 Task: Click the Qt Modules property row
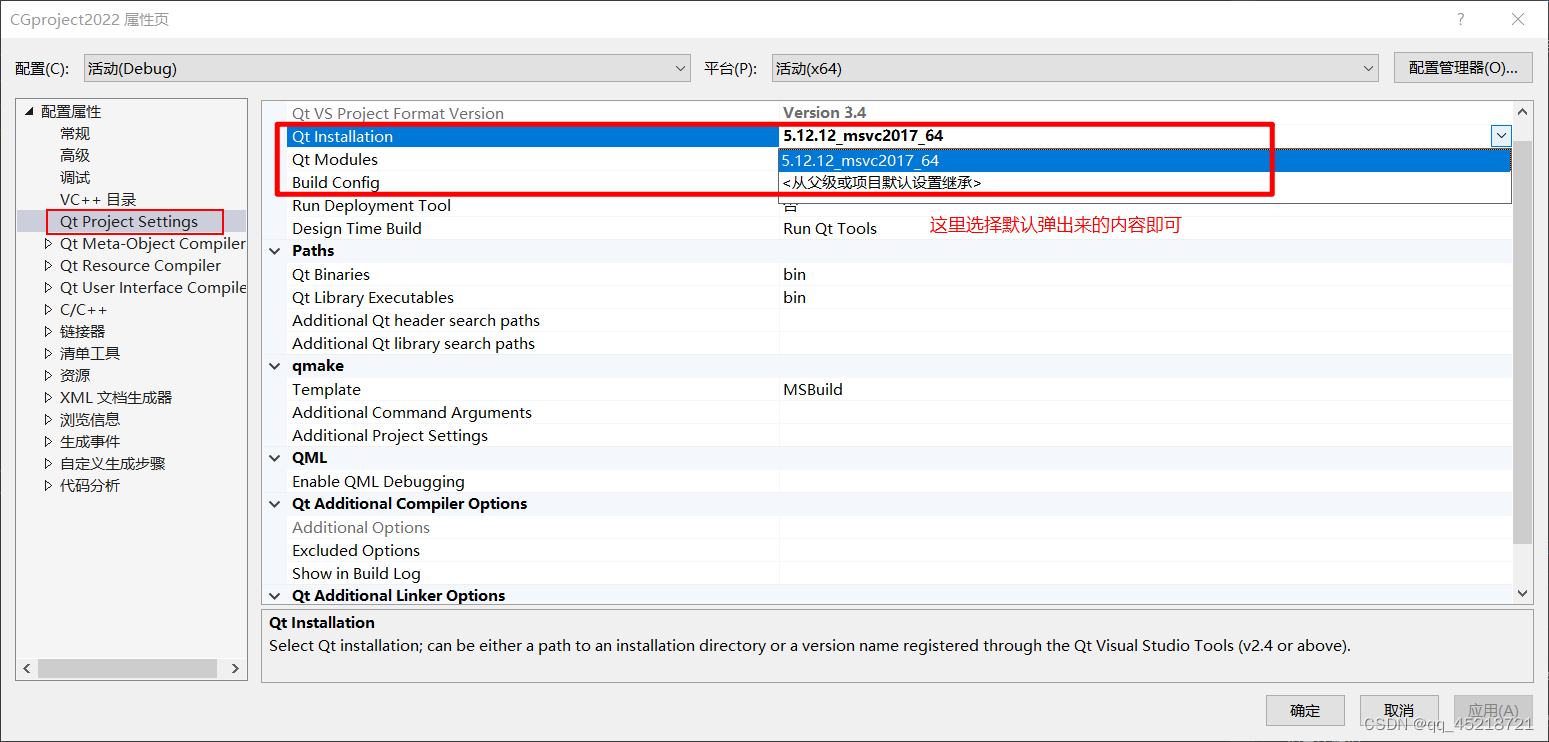(x=532, y=160)
